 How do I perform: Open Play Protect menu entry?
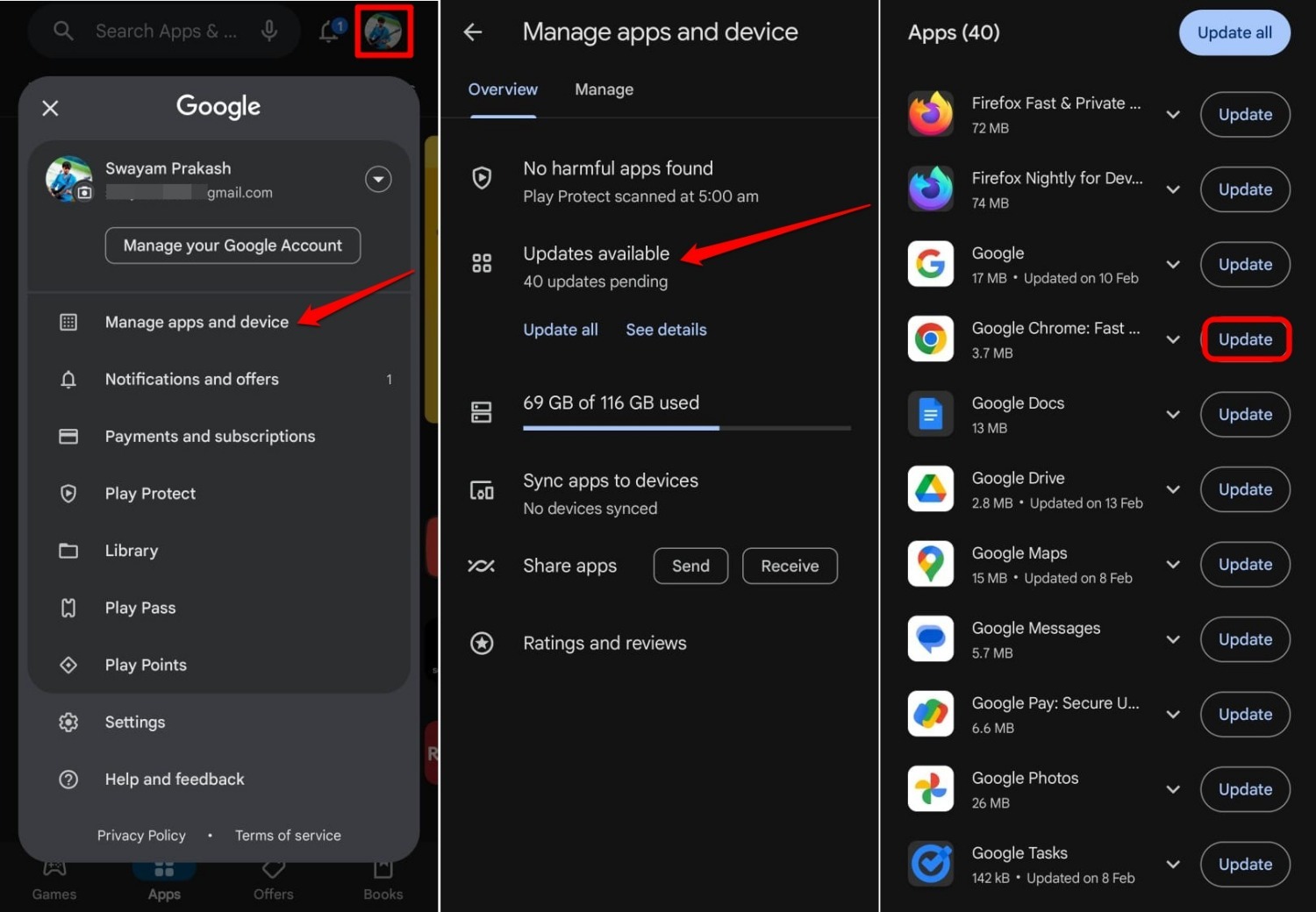219,493
